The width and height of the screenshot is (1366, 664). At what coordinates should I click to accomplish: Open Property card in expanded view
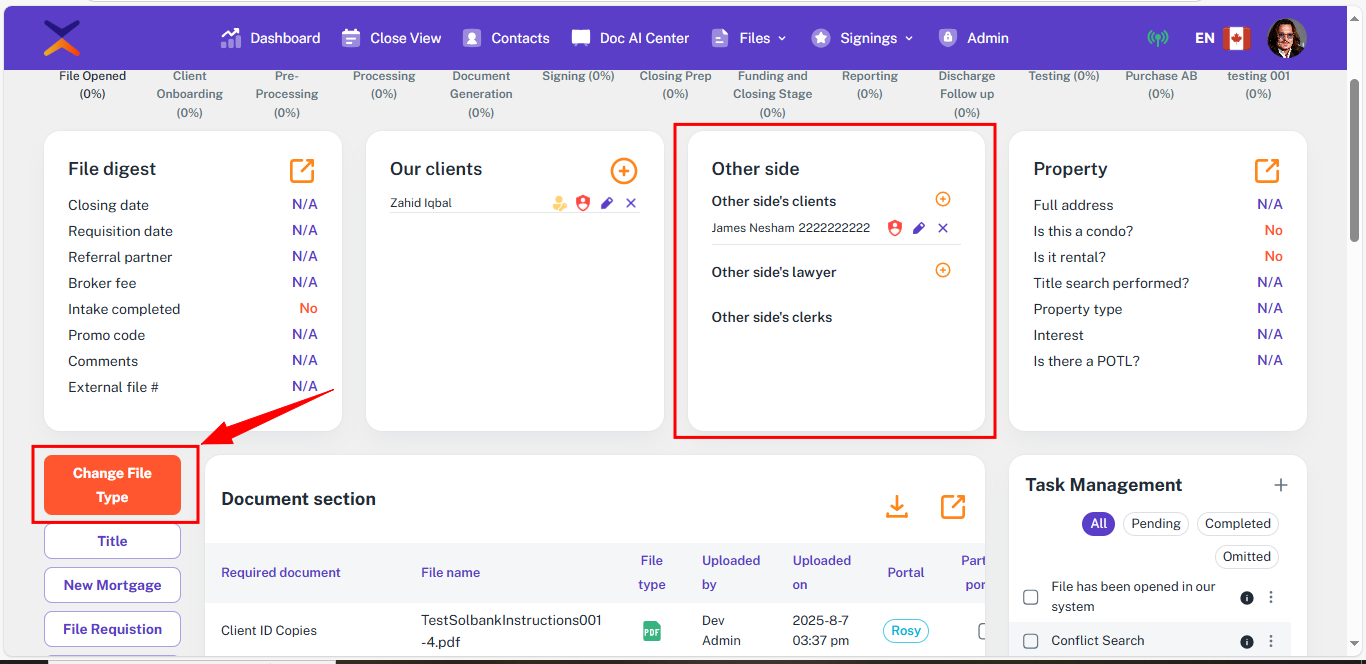1267,171
